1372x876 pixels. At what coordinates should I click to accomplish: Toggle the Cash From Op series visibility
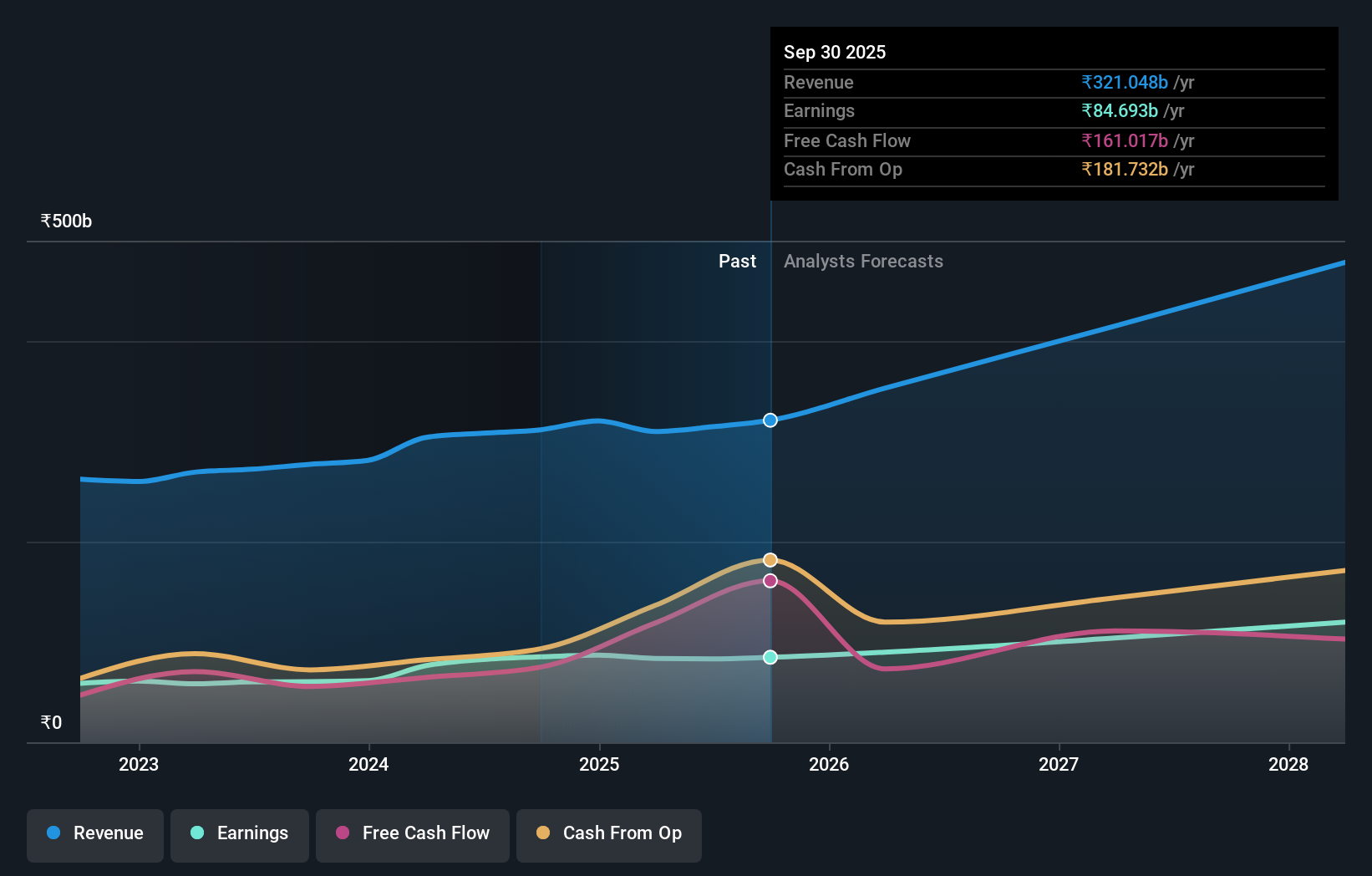608,834
